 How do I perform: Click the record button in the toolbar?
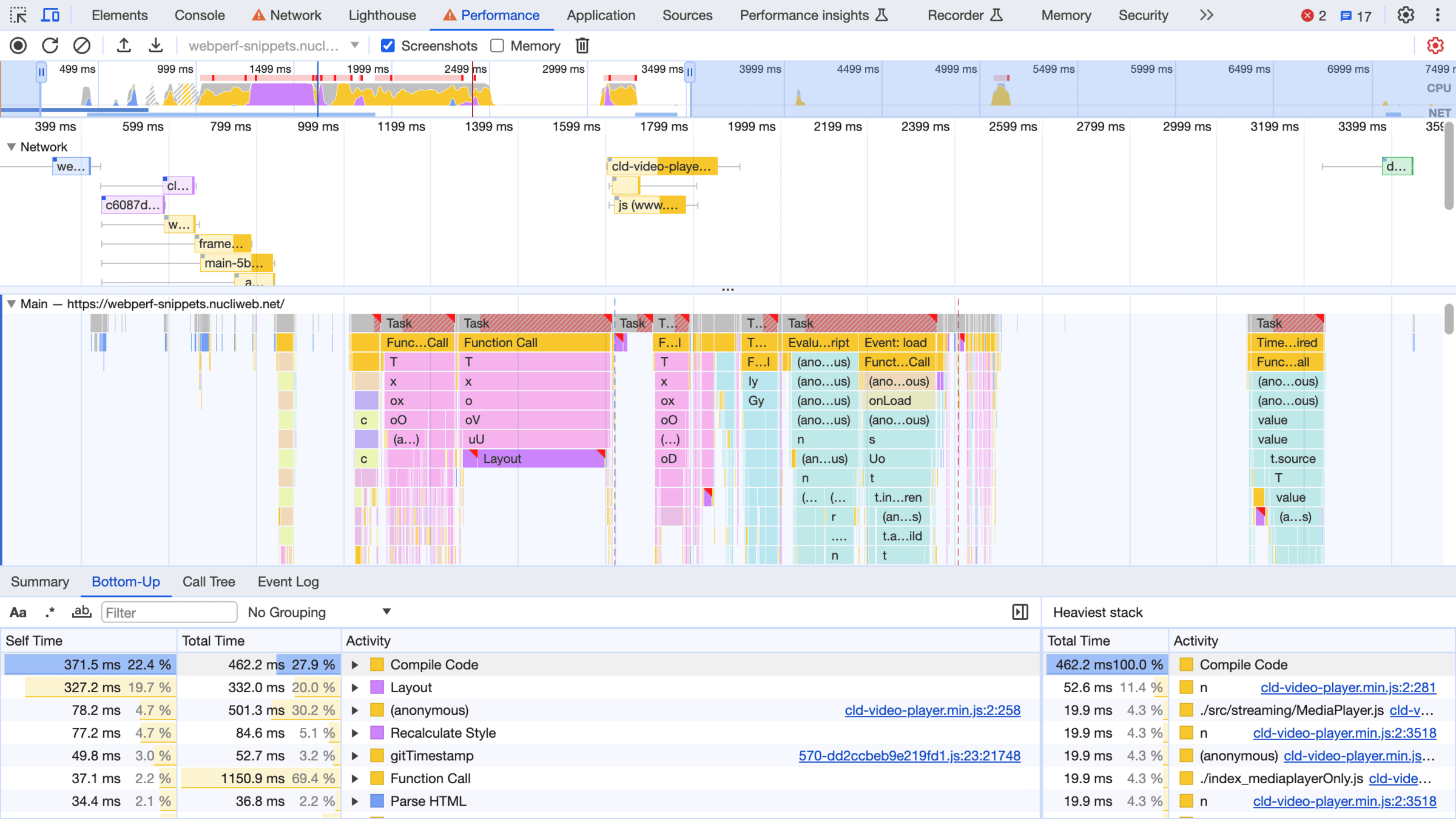18,45
